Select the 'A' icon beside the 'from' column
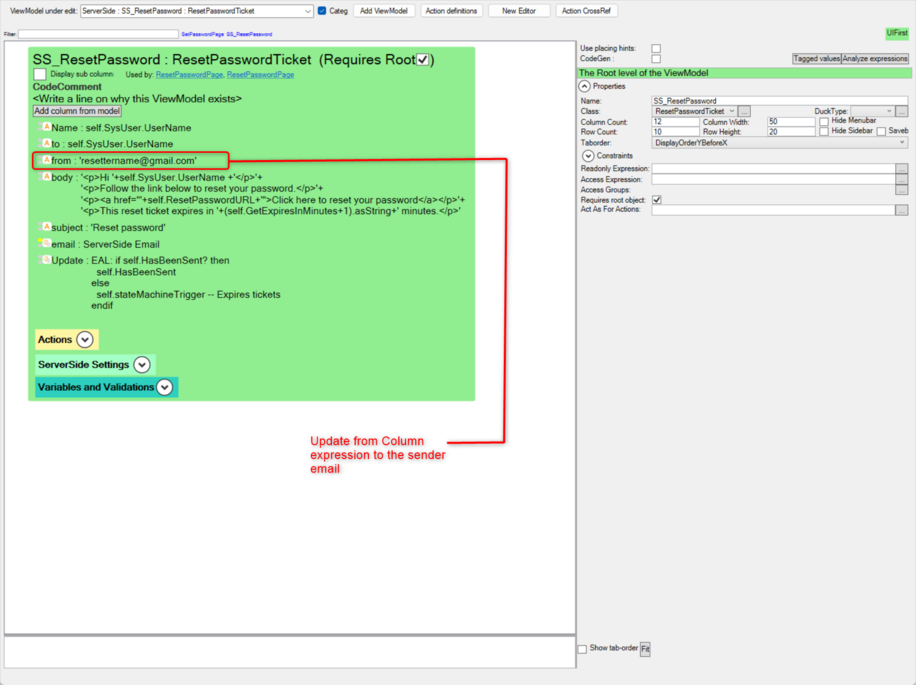This screenshot has width=916, height=685. (45, 160)
